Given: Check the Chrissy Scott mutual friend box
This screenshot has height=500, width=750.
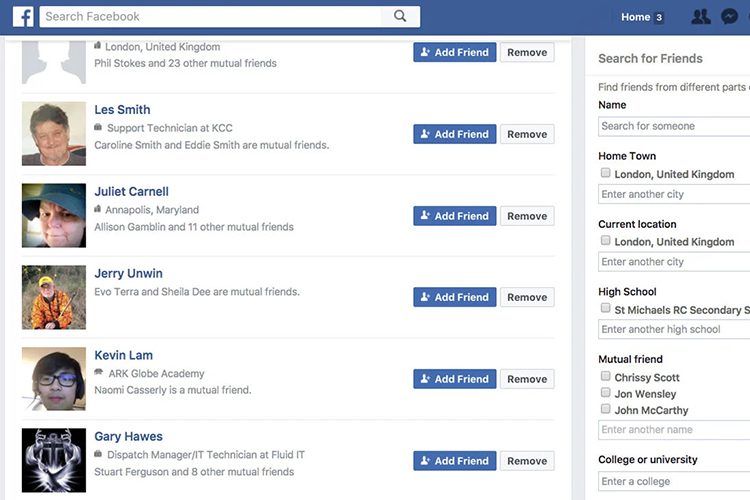Looking at the screenshot, I should (606, 377).
